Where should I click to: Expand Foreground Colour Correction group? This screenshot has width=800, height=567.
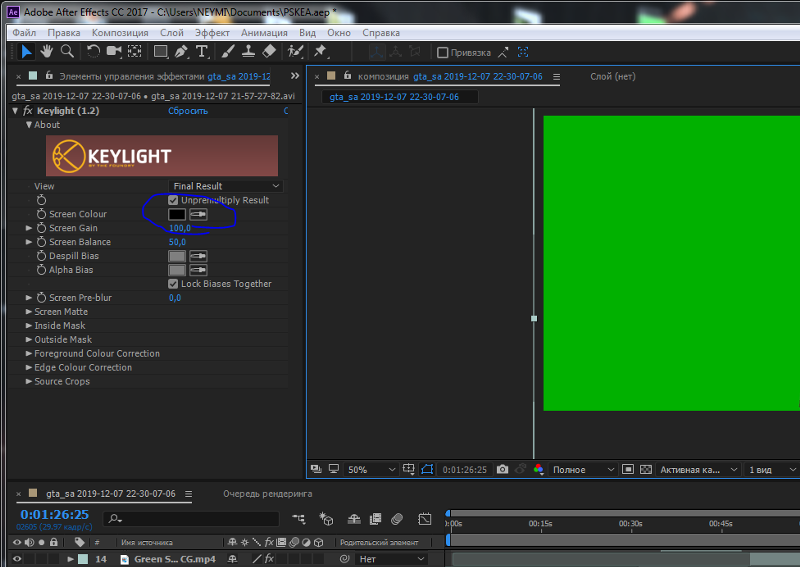[x=29, y=353]
